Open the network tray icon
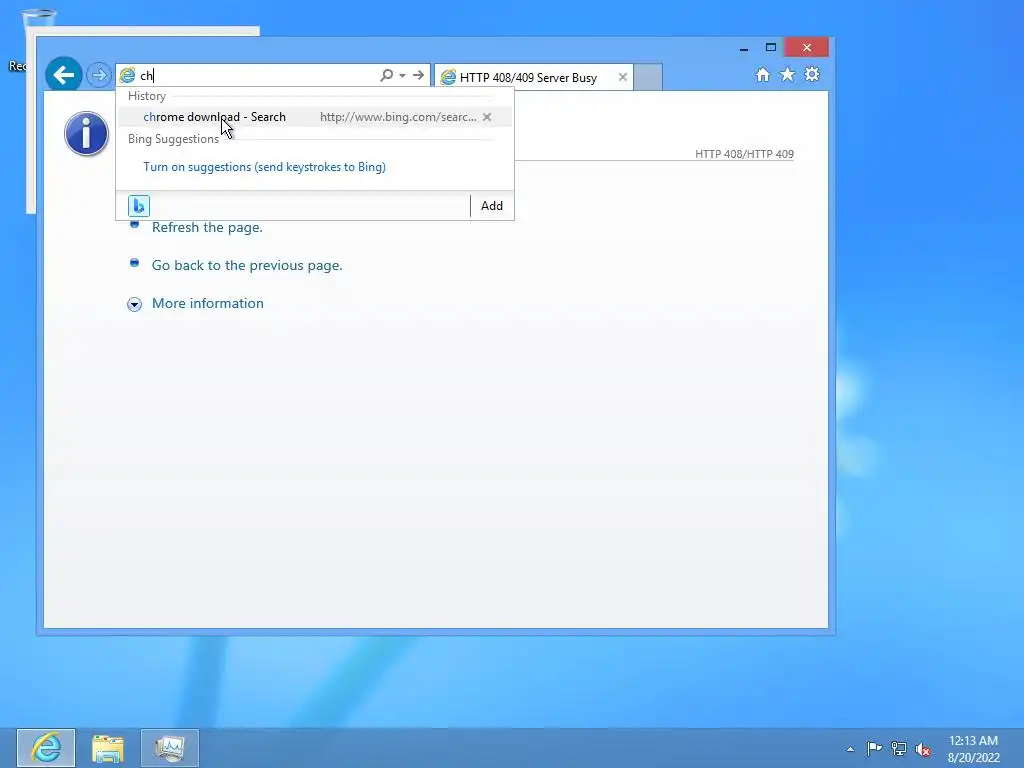This screenshot has height=768, width=1024. point(899,748)
